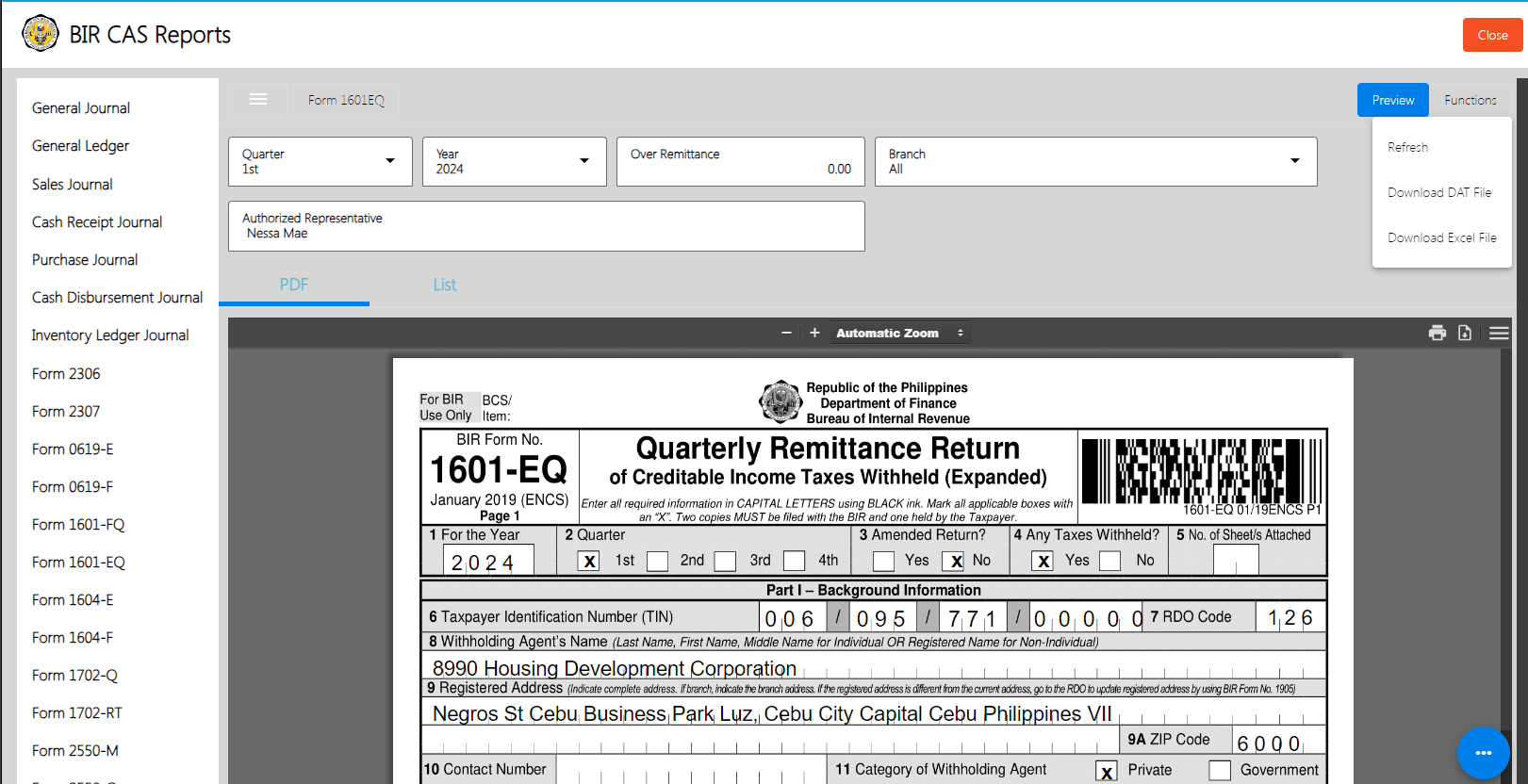This screenshot has width=1528, height=784.
Task: Click the Over Remittance input field
Action: (741, 161)
